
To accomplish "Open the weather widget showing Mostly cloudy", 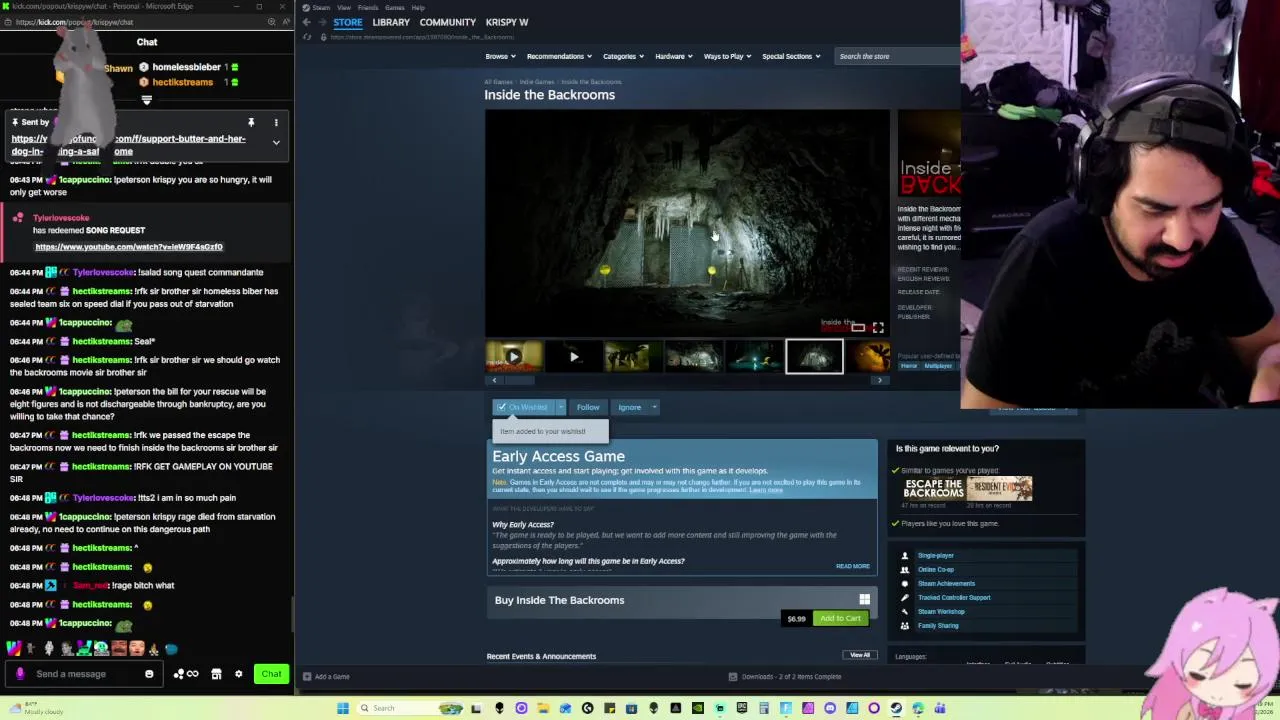I will [x=35, y=708].
